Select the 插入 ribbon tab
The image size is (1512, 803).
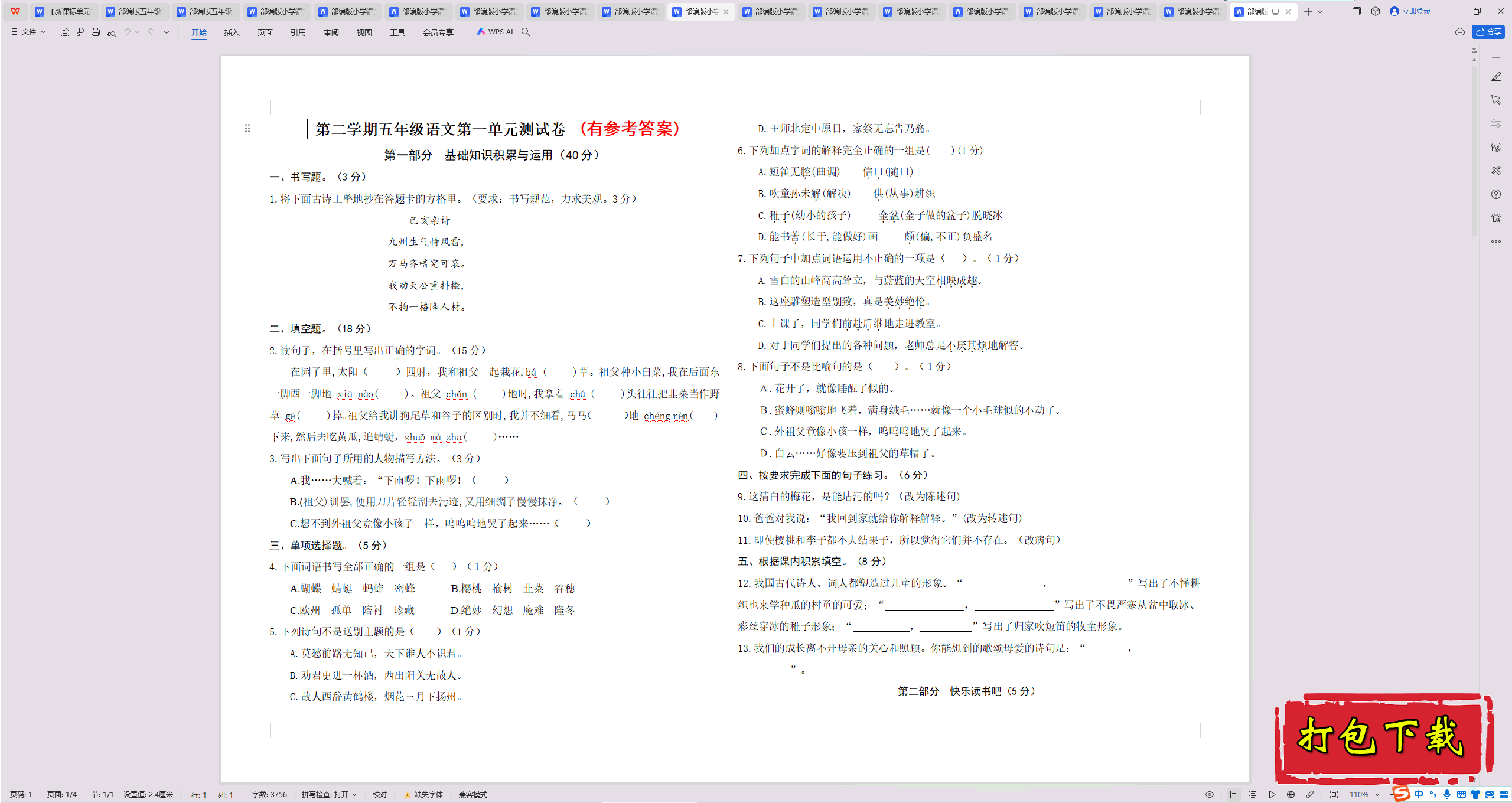232,32
